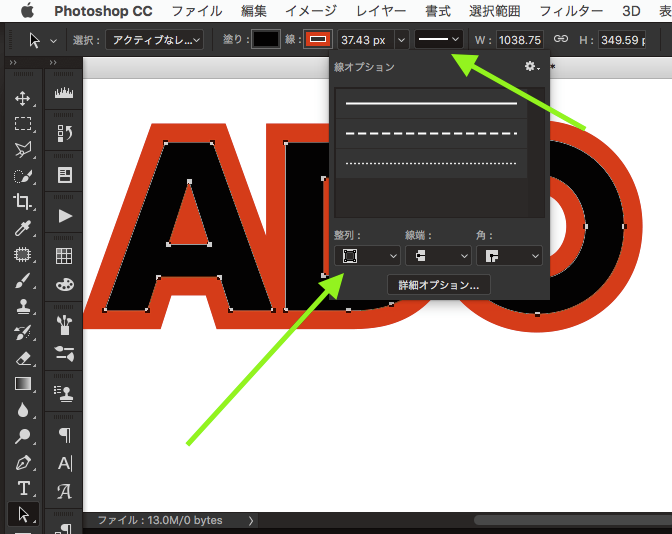Screen dimensions: 672x534
Task: Open the stroke options gear menu
Action: tap(531, 66)
